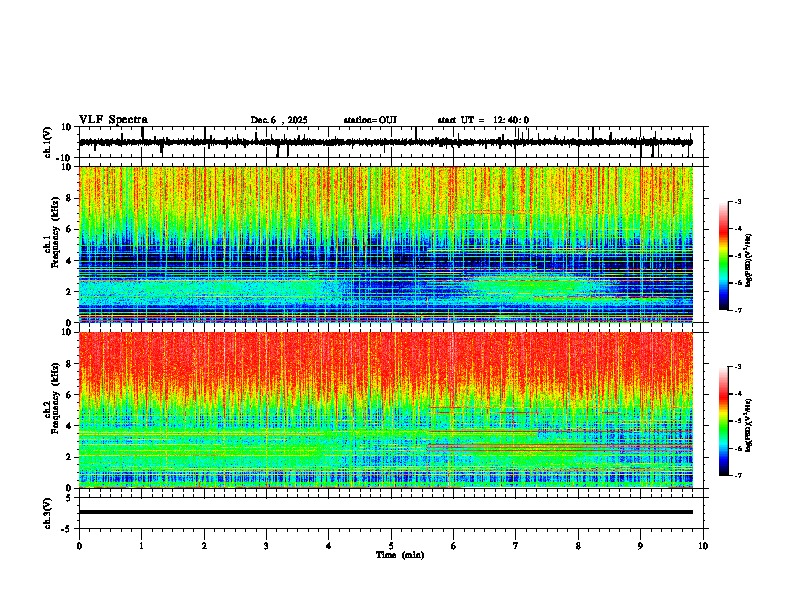
Task: Click the ch.2 spectrogram panel
Action: 386,410
